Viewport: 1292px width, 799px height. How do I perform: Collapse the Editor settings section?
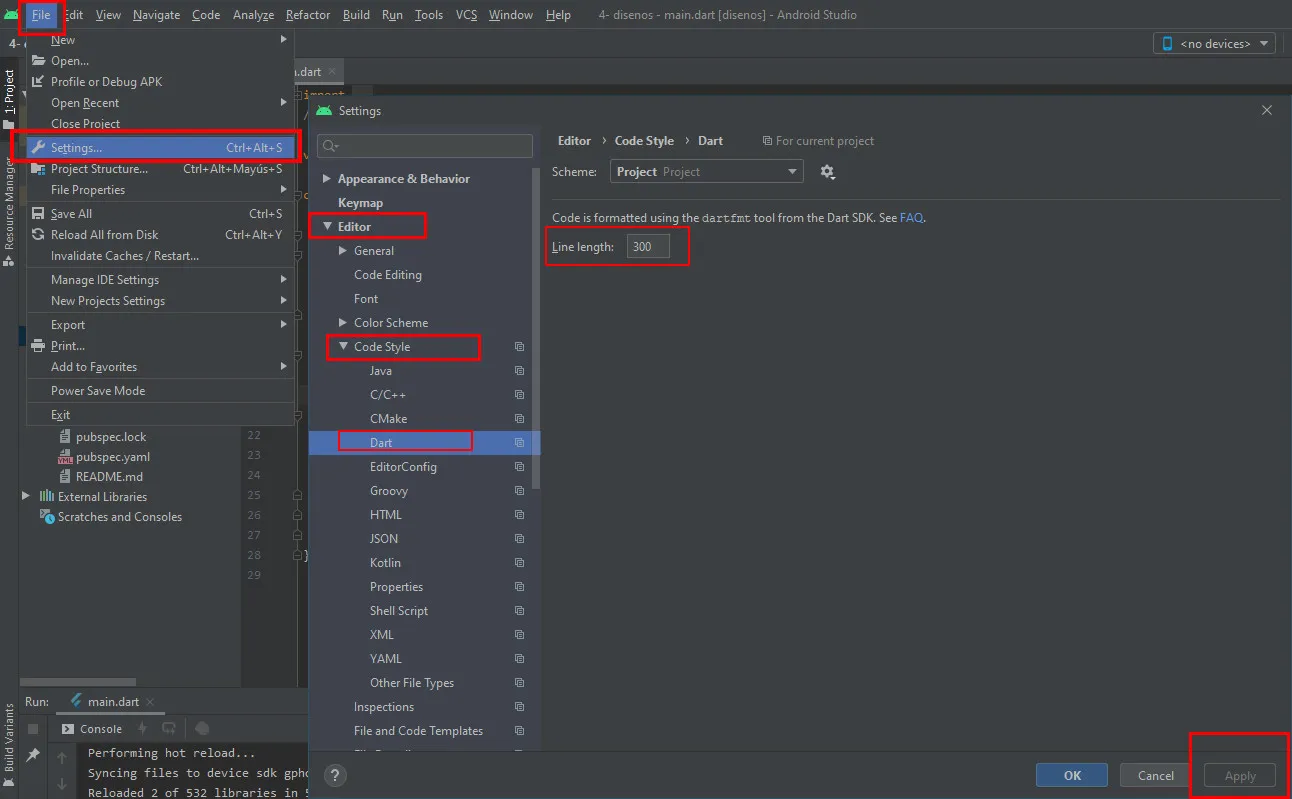point(327,227)
